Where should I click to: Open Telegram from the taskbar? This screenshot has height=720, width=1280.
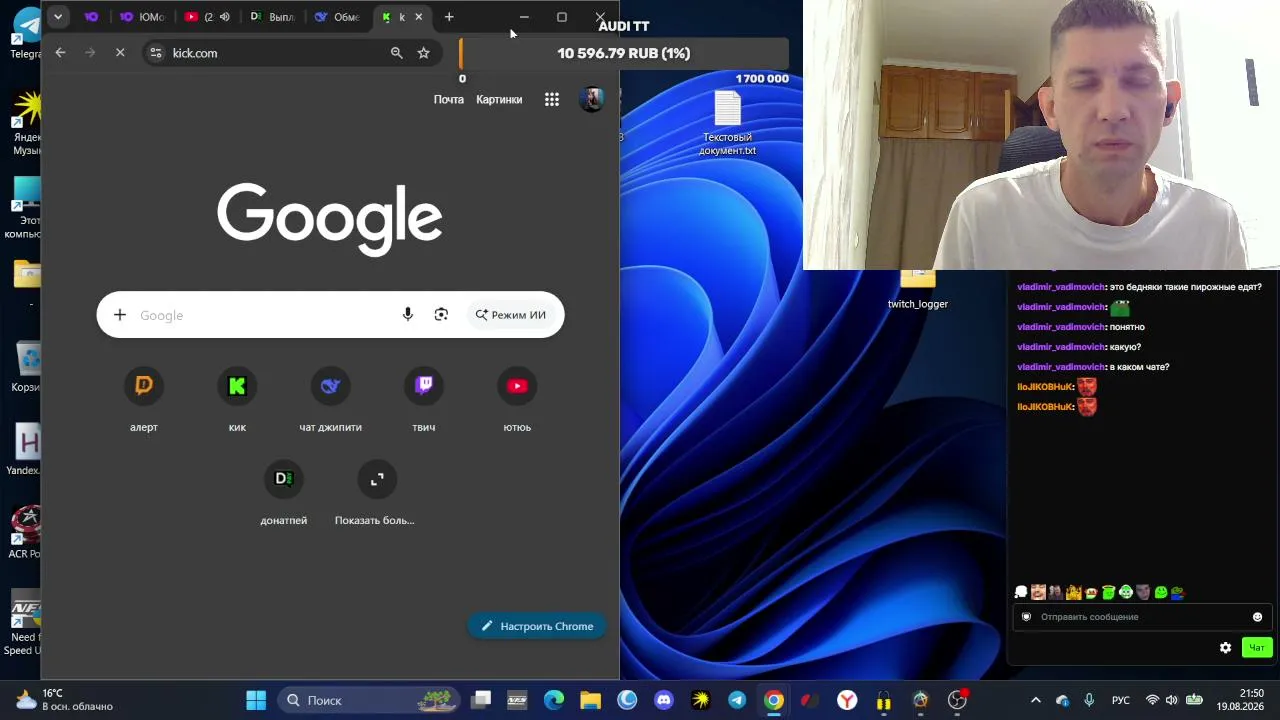click(737, 700)
